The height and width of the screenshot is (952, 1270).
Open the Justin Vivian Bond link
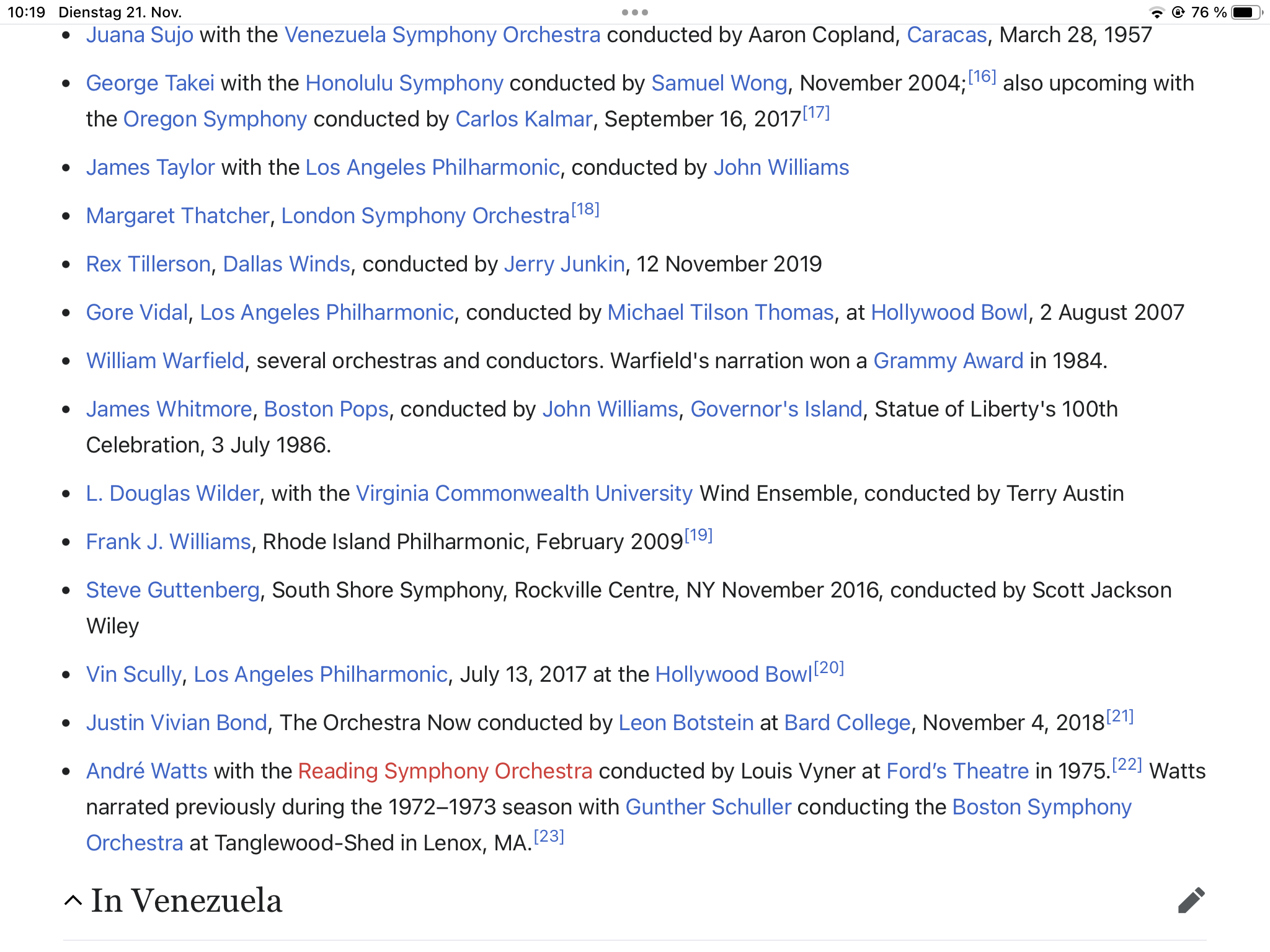pos(177,723)
